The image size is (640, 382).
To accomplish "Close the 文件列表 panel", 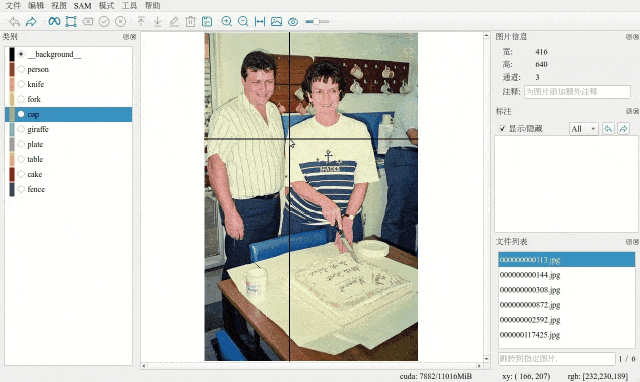I will click(x=636, y=242).
